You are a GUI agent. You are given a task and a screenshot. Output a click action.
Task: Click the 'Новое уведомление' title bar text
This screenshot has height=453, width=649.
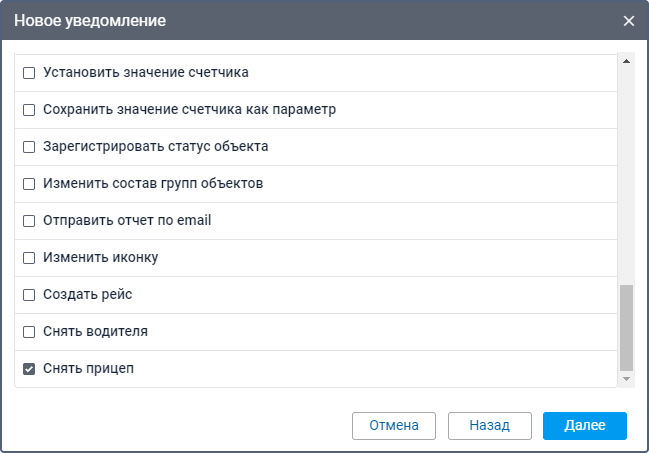click(90, 21)
